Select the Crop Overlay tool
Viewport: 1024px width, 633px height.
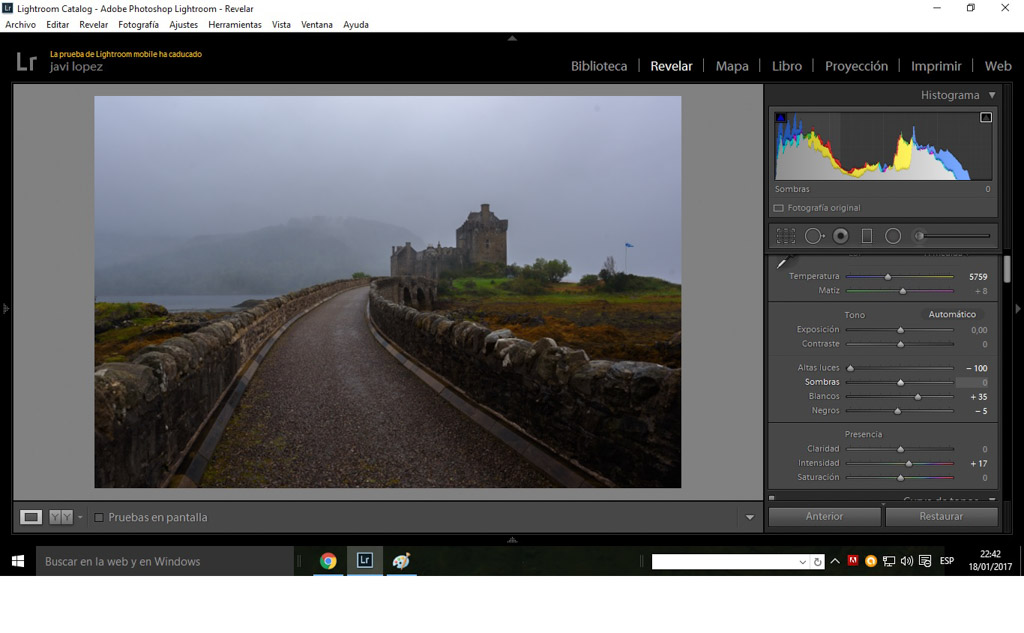point(786,236)
